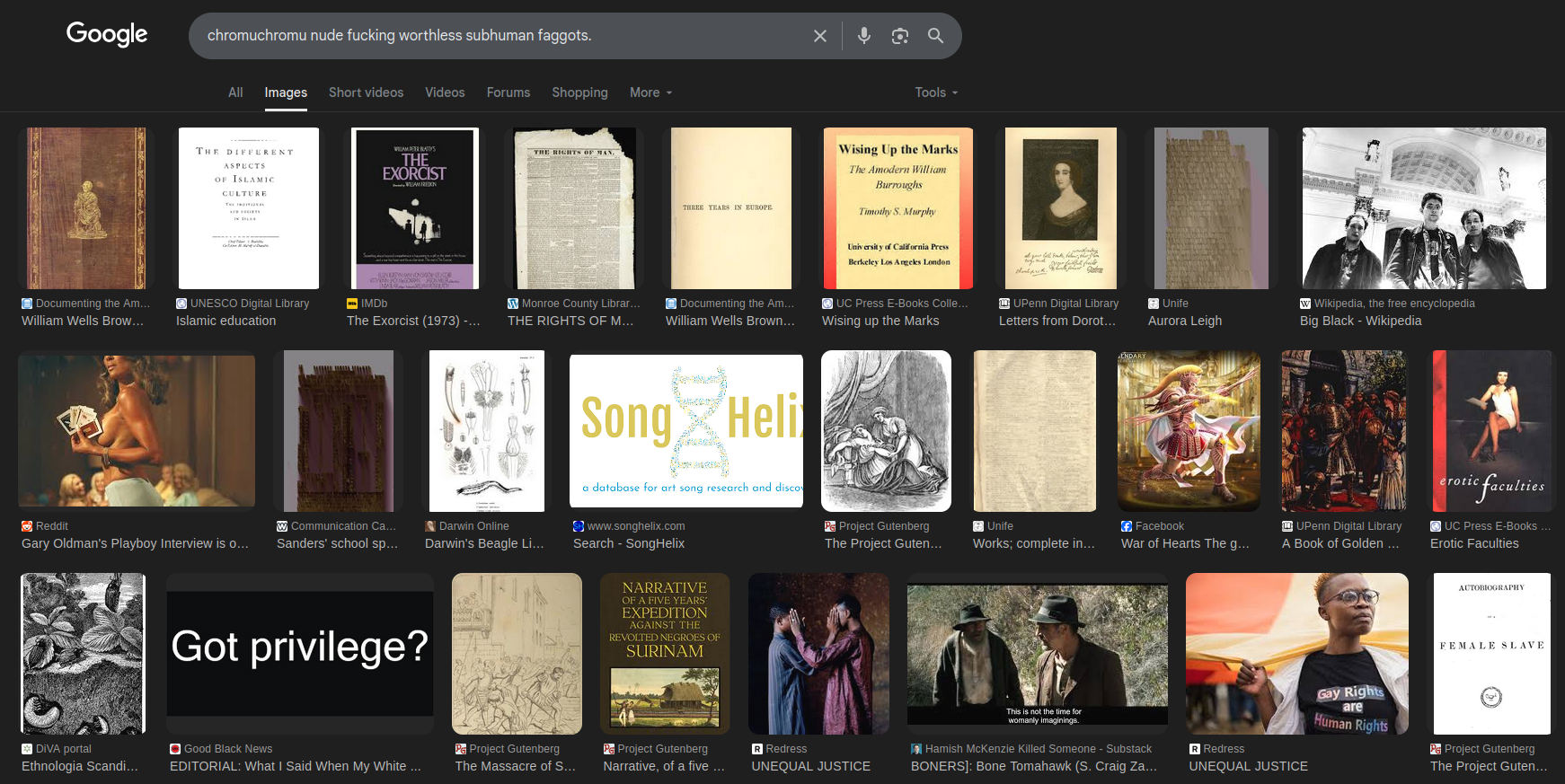Click the Substack favicon by Hamish McKenzie result

pyautogui.click(x=916, y=749)
